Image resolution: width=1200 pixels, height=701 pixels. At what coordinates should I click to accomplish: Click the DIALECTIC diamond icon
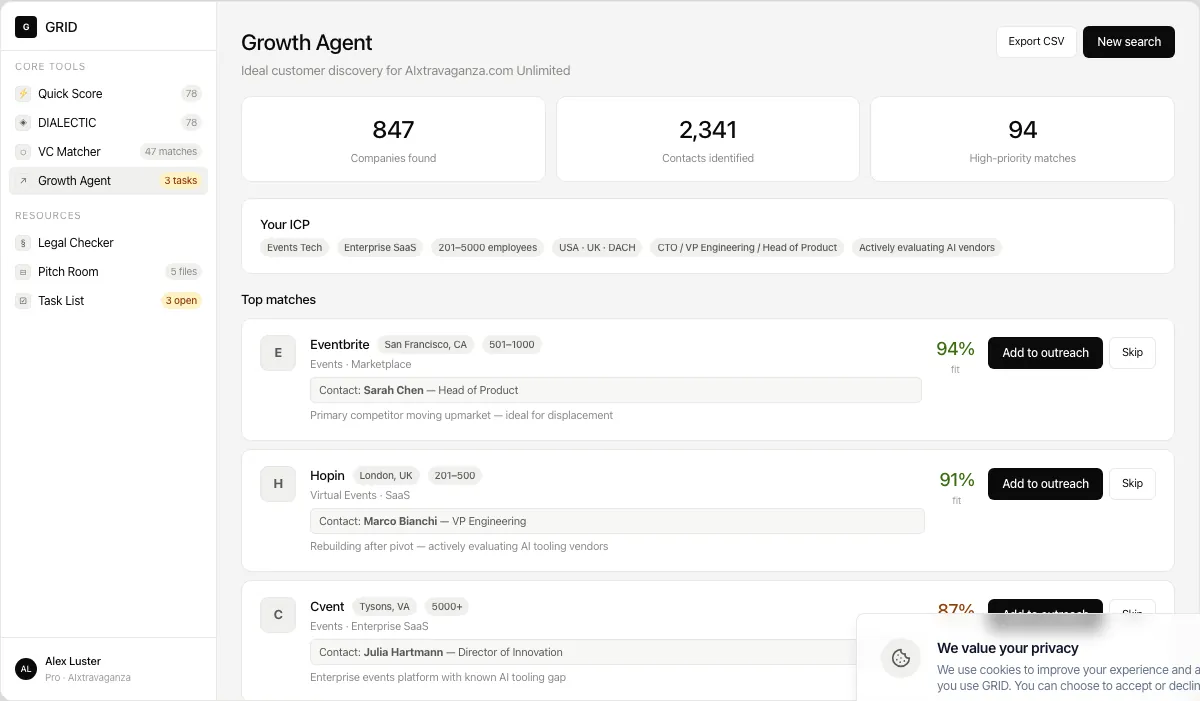[x=22, y=122]
